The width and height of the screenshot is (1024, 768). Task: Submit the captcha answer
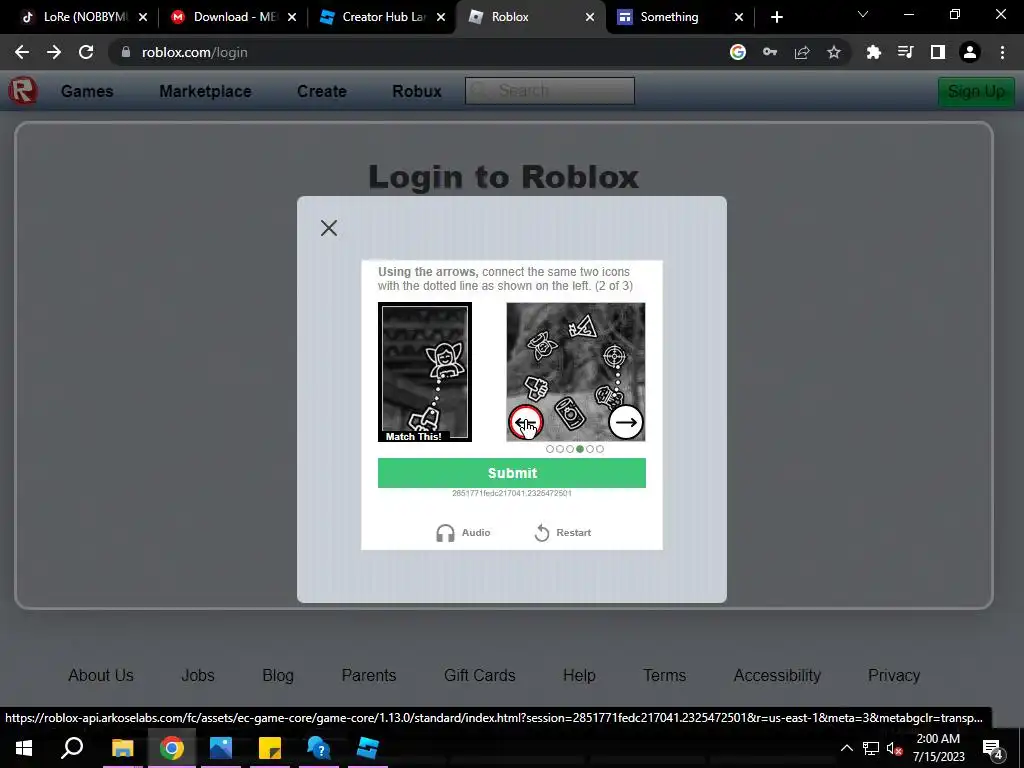pos(511,473)
